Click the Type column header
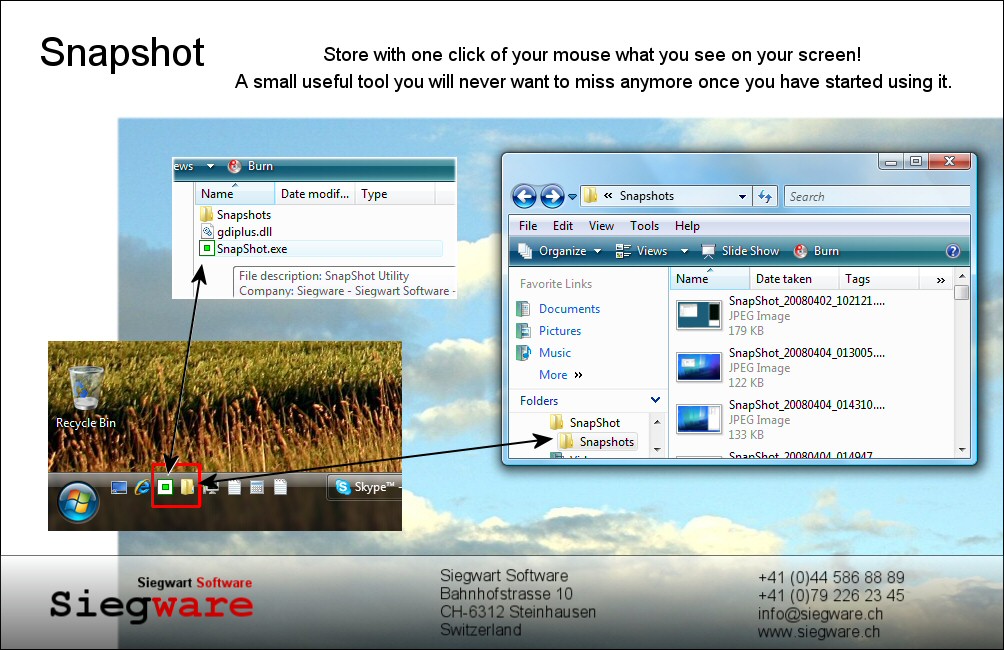This screenshot has height=650, width=1004. click(x=395, y=193)
